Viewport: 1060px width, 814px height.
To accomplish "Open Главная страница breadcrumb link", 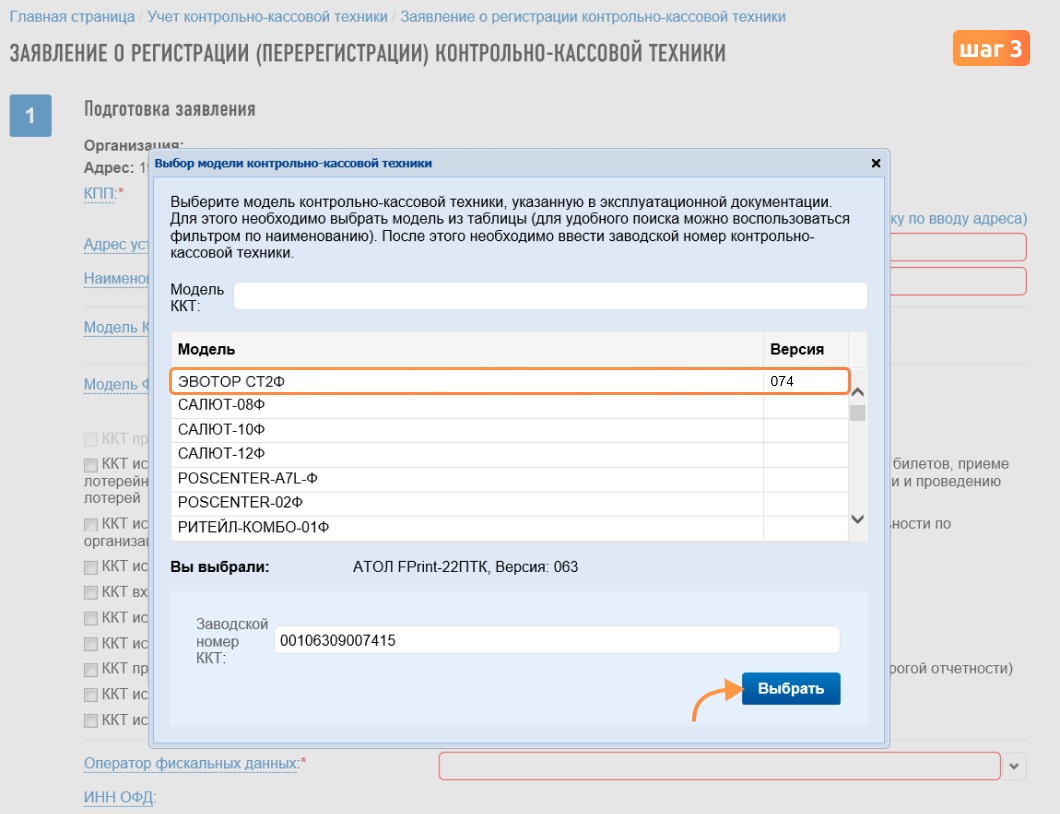I will click(x=72, y=17).
